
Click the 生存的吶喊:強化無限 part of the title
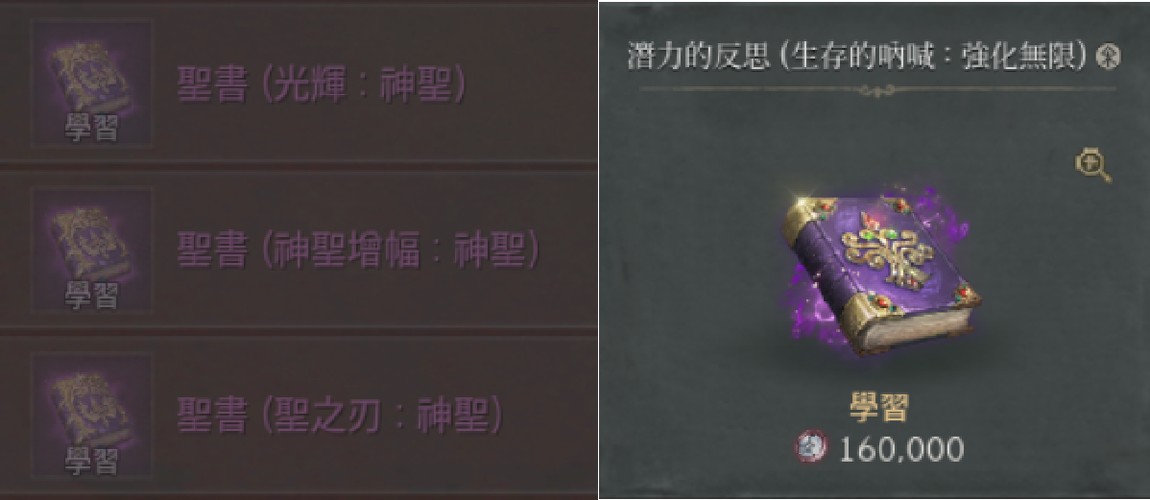935,57
